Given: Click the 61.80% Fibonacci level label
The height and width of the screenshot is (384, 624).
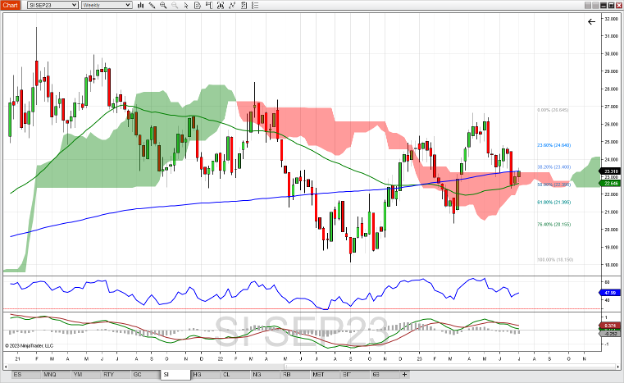Looking at the screenshot, I should (554, 202).
